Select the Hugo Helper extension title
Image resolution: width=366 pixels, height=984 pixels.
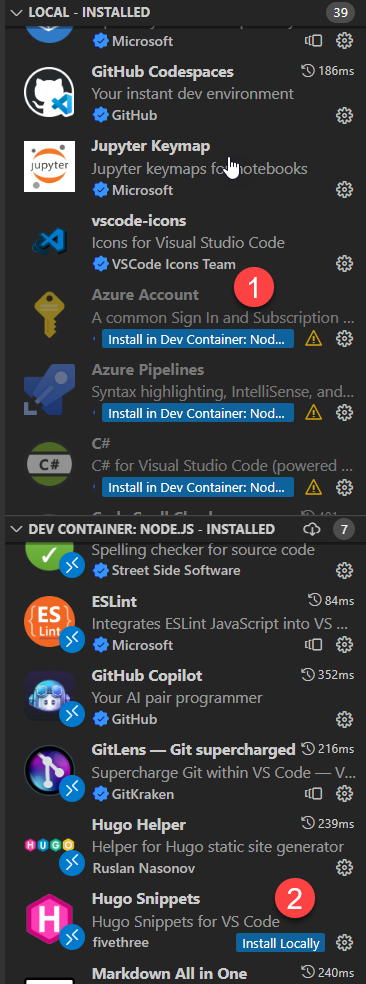point(139,825)
